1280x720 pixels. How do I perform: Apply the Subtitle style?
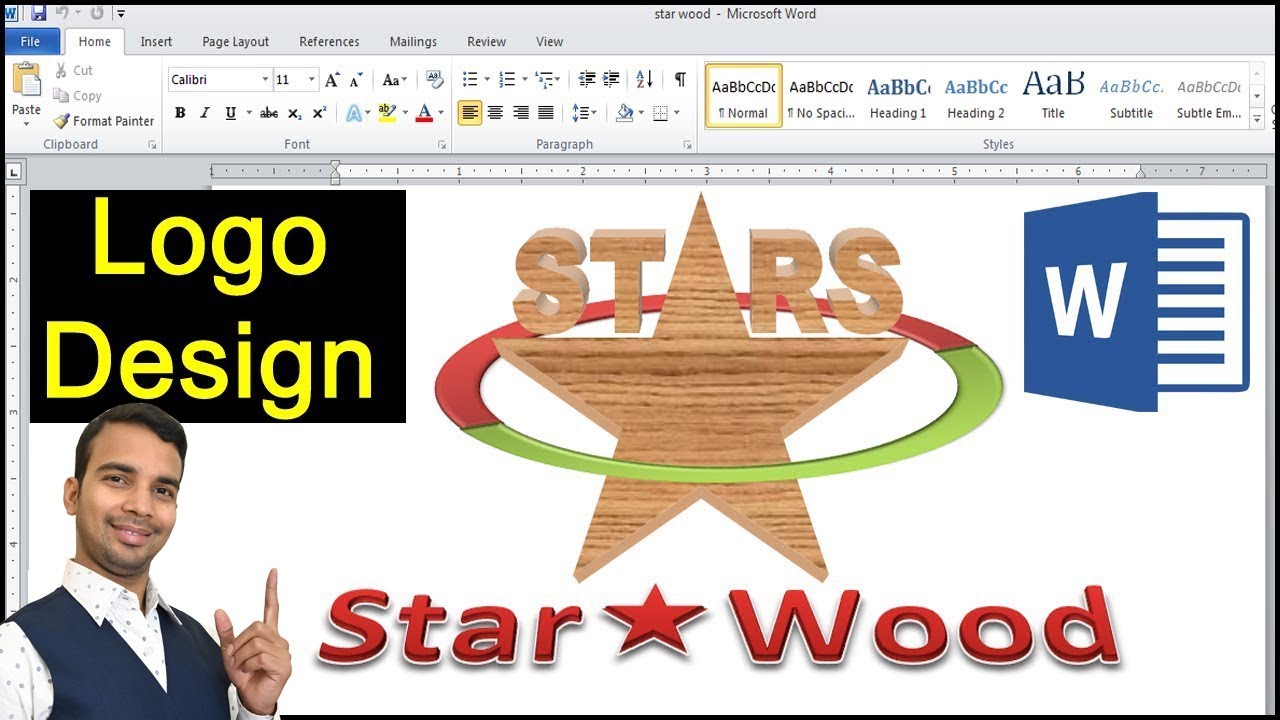tap(1131, 96)
